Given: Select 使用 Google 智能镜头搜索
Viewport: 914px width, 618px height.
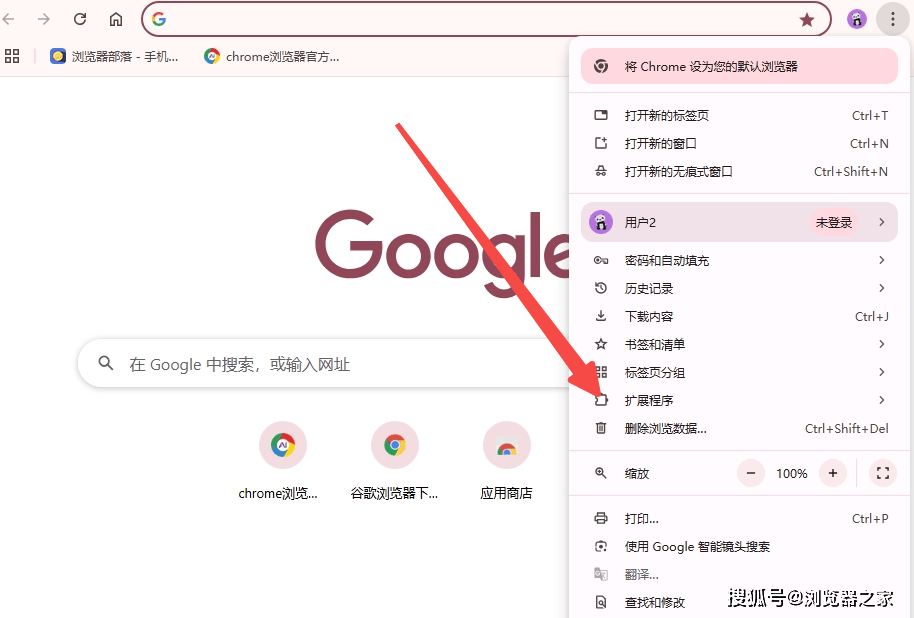Looking at the screenshot, I should (x=739, y=547).
